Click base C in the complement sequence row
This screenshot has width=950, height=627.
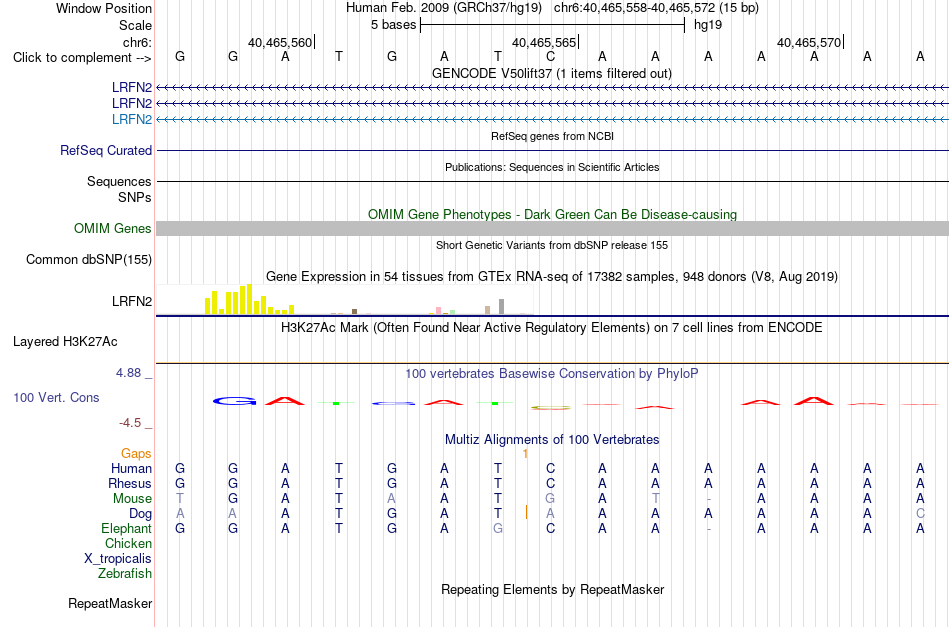click(x=550, y=57)
